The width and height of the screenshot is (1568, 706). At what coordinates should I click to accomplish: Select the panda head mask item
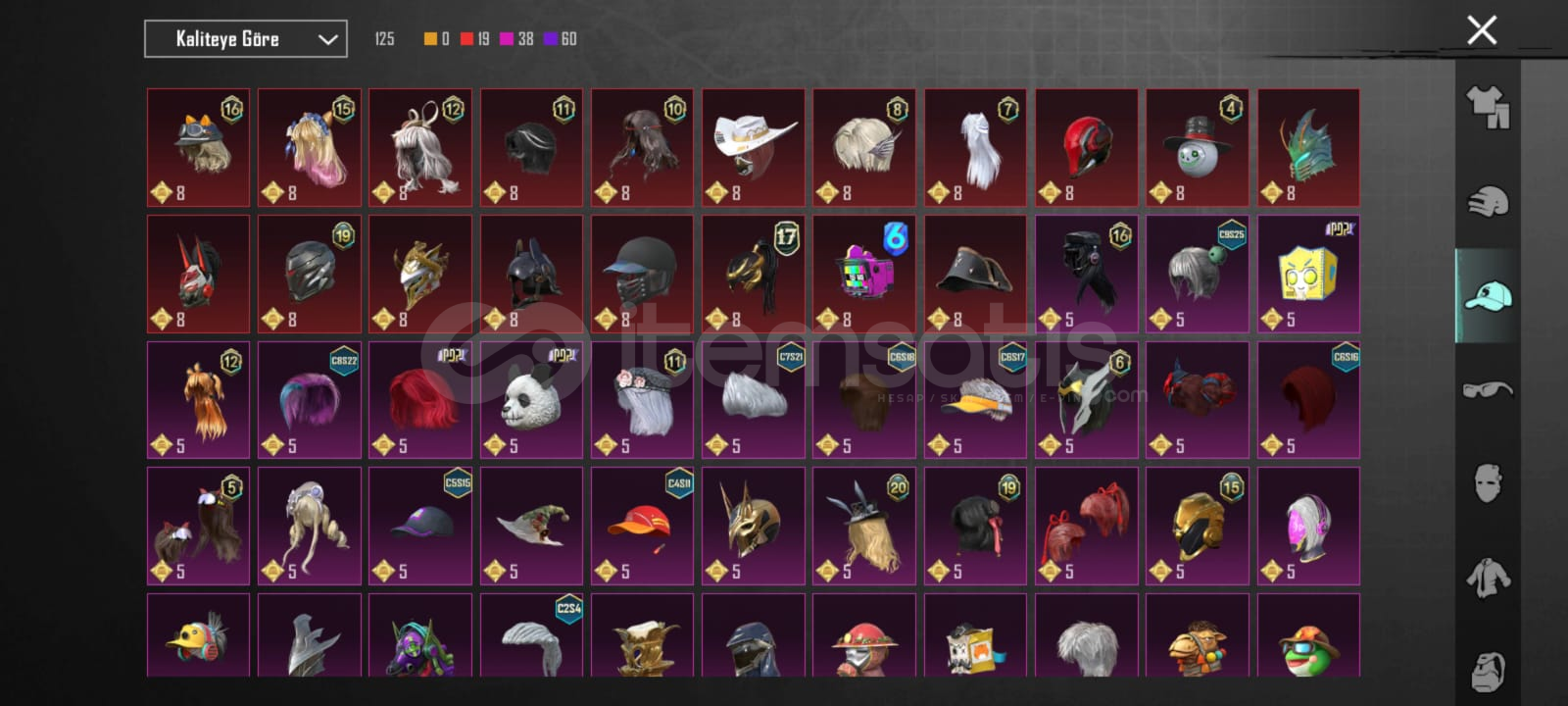click(x=531, y=400)
